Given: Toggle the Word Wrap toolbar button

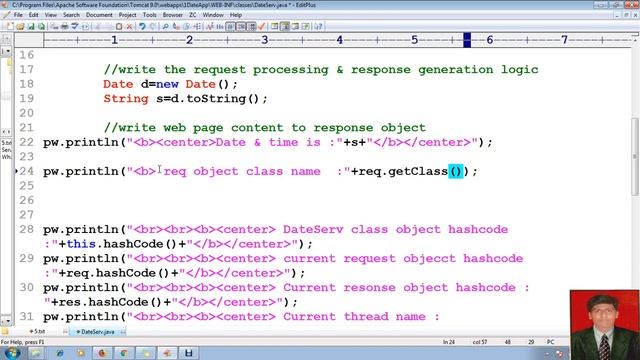Looking at the screenshot, I should point(231,27).
